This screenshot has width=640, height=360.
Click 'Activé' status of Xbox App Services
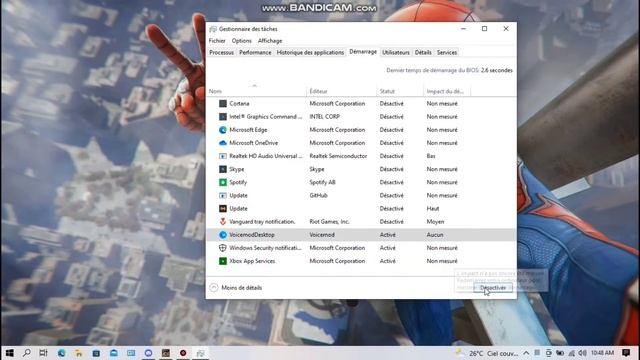(x=388, y=261)
